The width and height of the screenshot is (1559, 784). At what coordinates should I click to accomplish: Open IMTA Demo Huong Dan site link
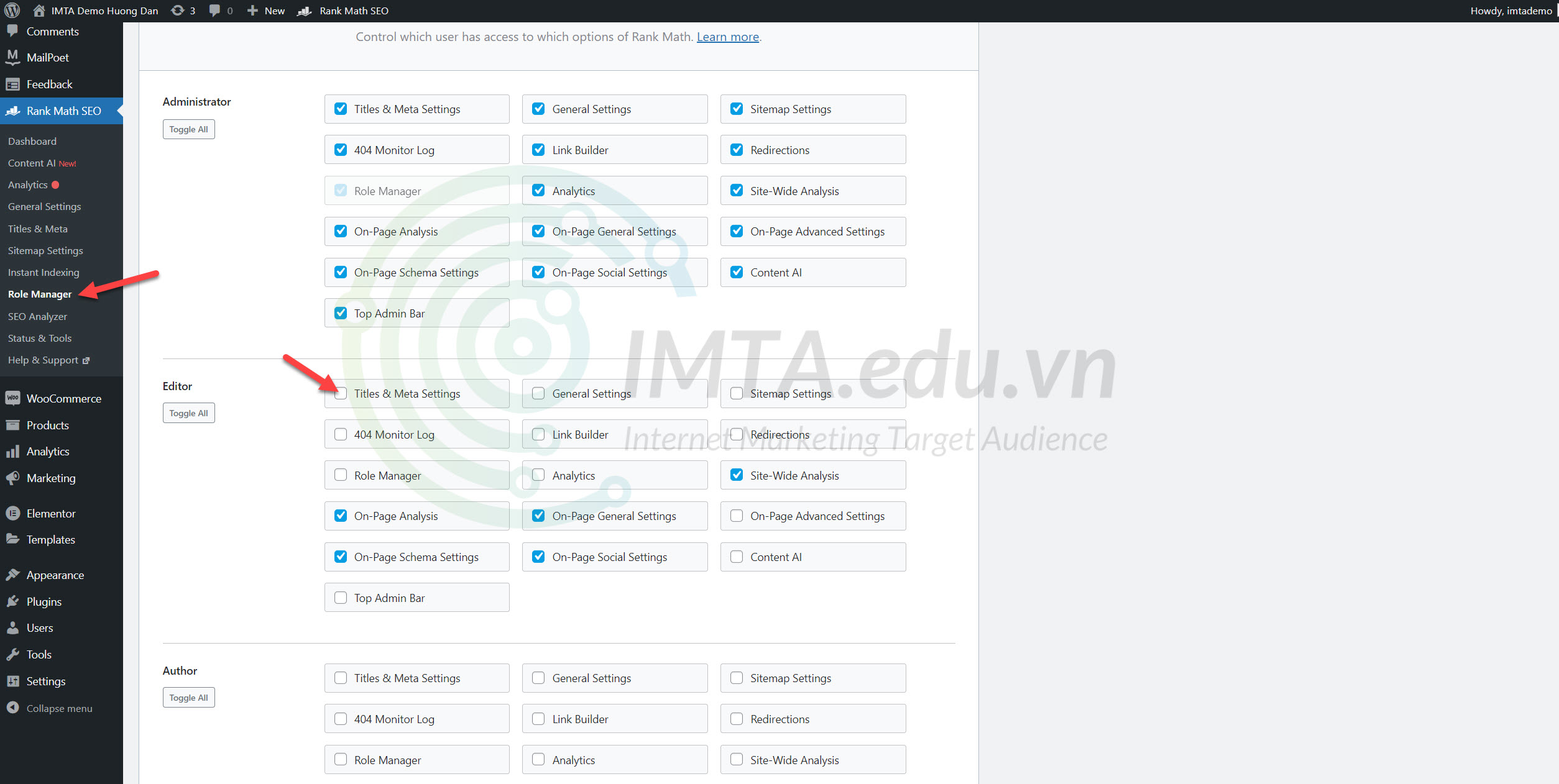pyautogui.click(x=104, y=11)
